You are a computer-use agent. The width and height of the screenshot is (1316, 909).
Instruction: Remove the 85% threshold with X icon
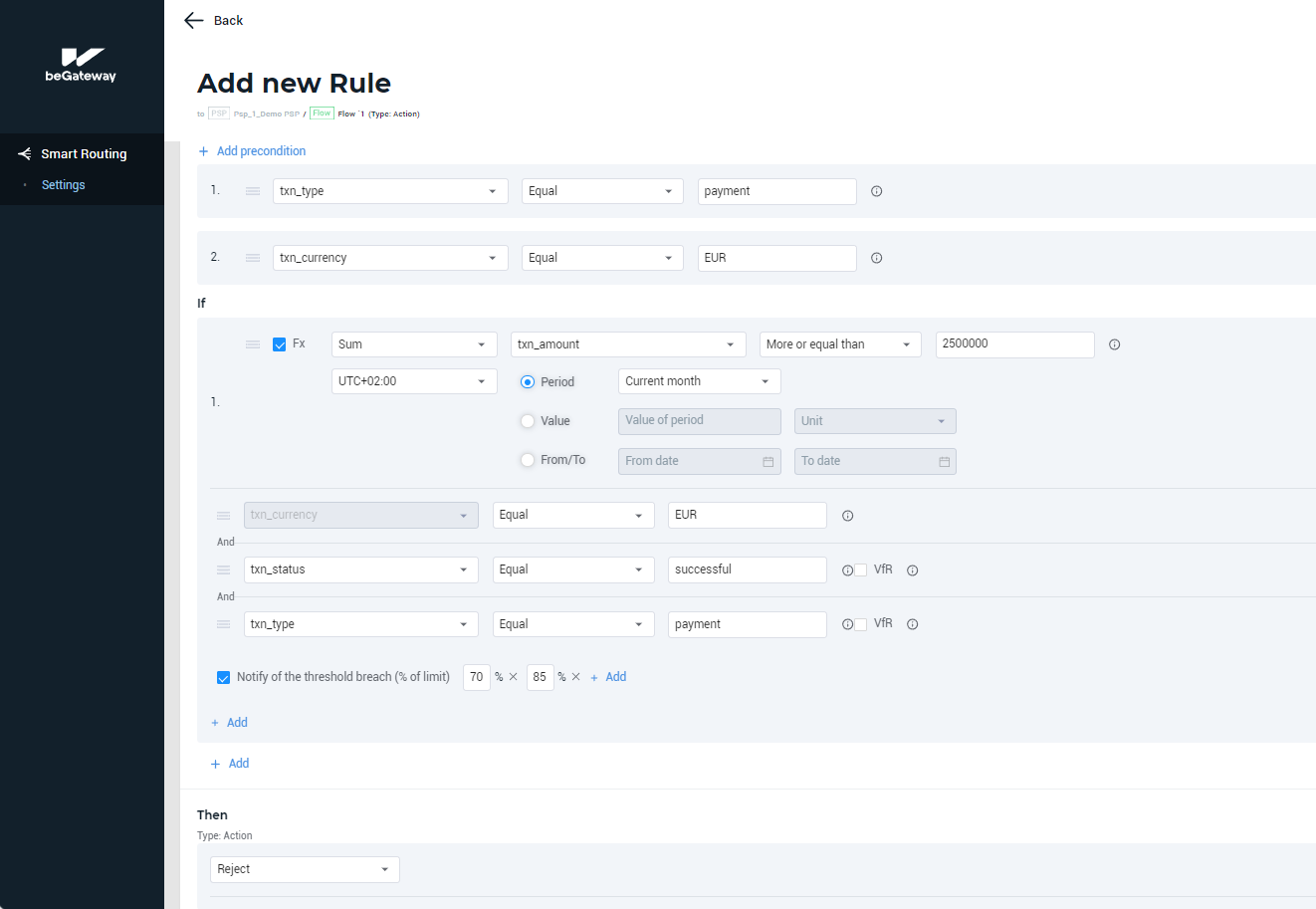(576, 677)
